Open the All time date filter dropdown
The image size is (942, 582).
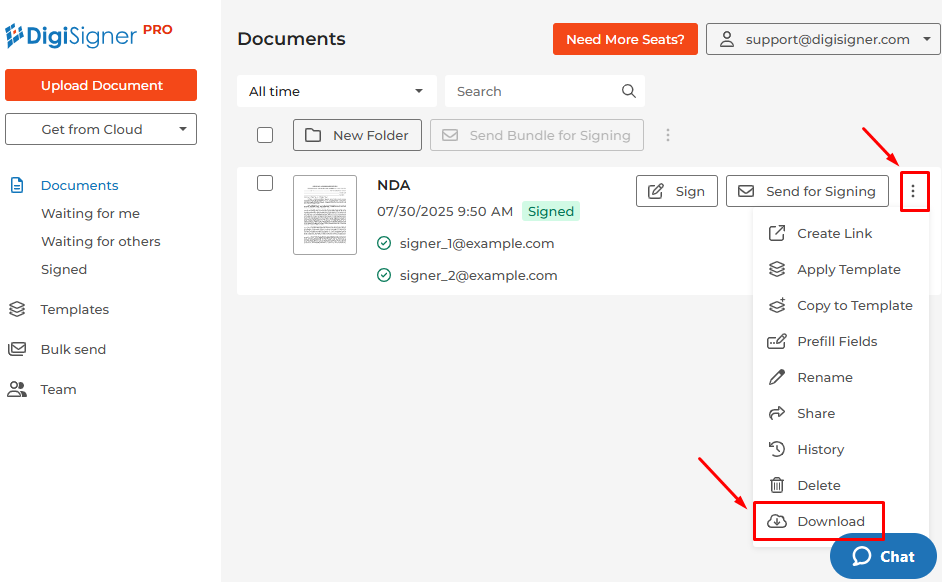336,91
